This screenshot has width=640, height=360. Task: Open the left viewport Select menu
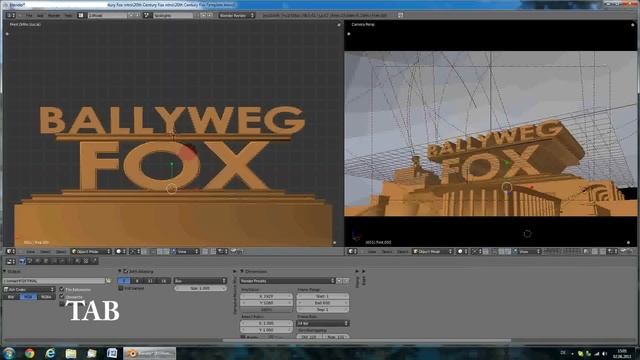tap(45, 251)
